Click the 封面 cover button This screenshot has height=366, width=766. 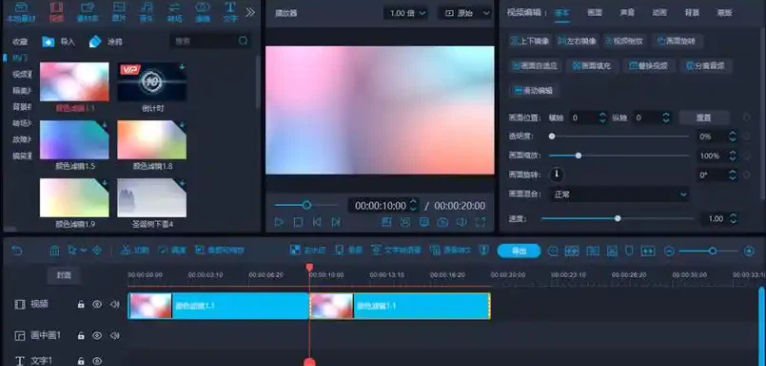pos(64,275)
